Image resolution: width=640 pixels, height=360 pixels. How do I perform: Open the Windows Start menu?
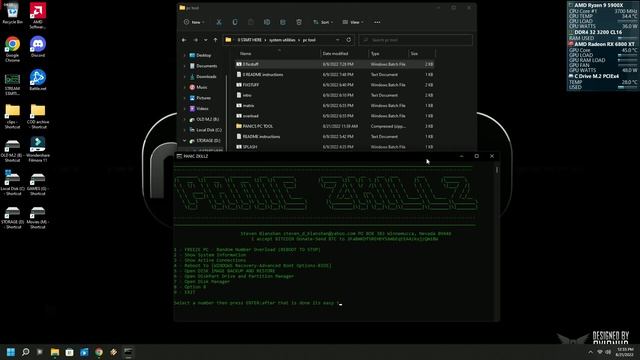[11, 352]
